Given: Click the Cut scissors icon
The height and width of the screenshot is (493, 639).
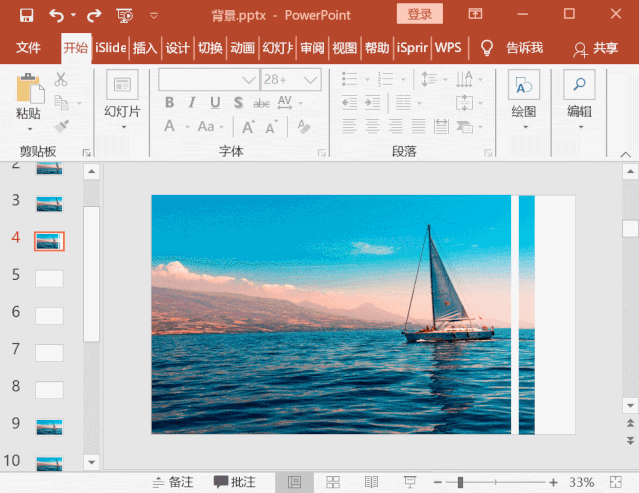Looking at the screenshot, I should [x=61, y=80].
